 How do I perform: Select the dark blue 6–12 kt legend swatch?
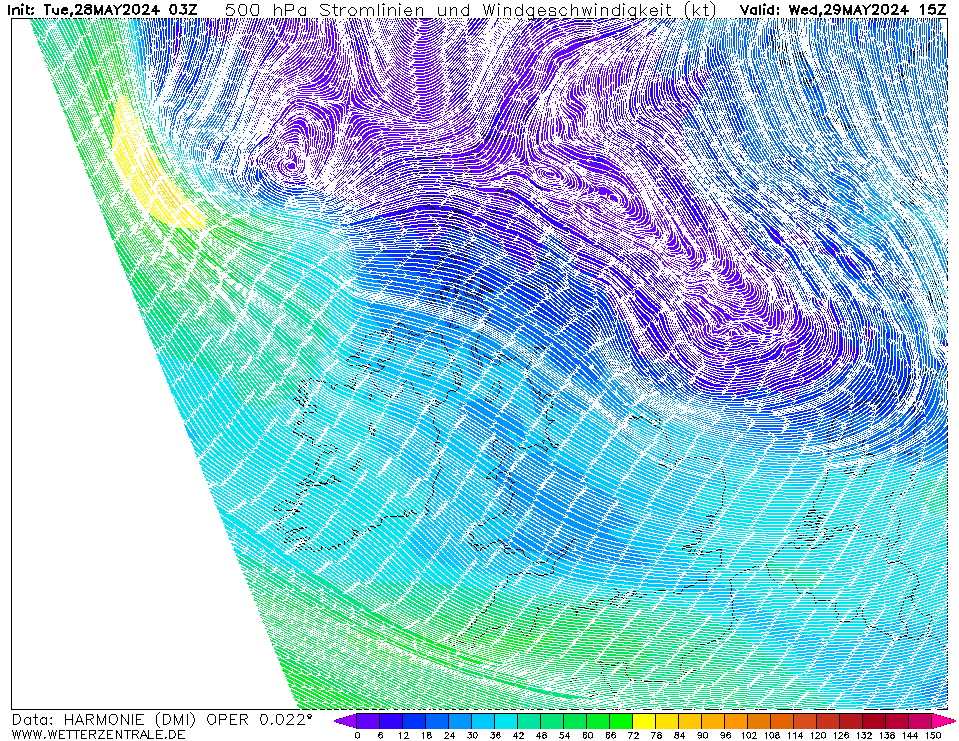pos(391,721)
